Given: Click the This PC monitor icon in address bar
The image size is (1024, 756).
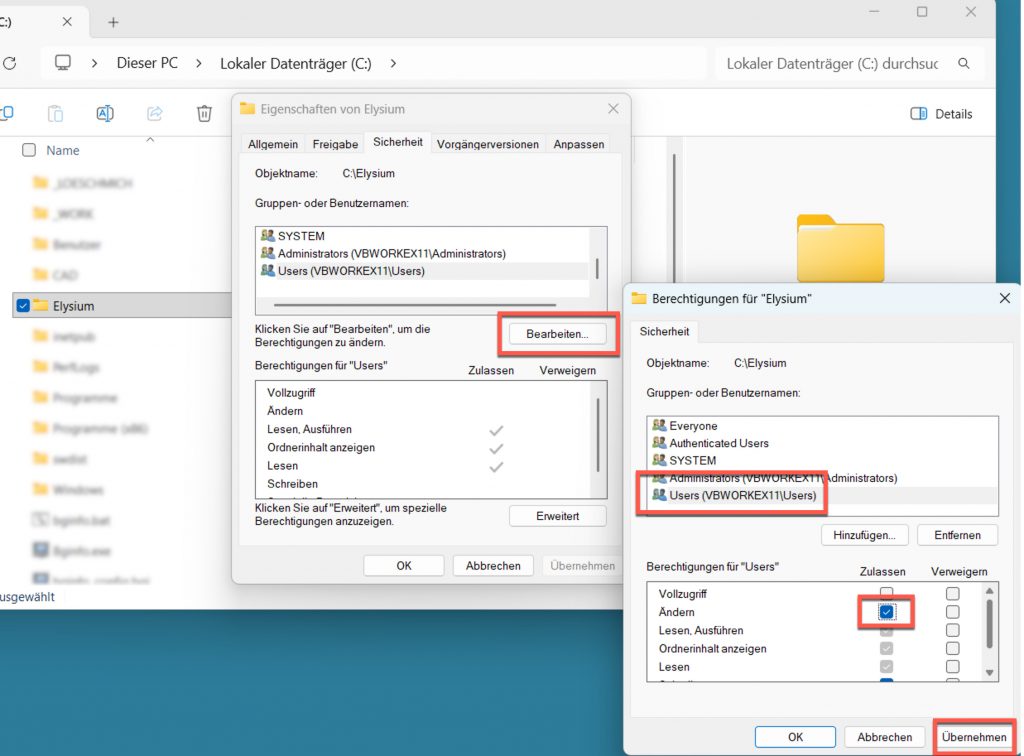Looking at the screenshot, I should point(64,63).
